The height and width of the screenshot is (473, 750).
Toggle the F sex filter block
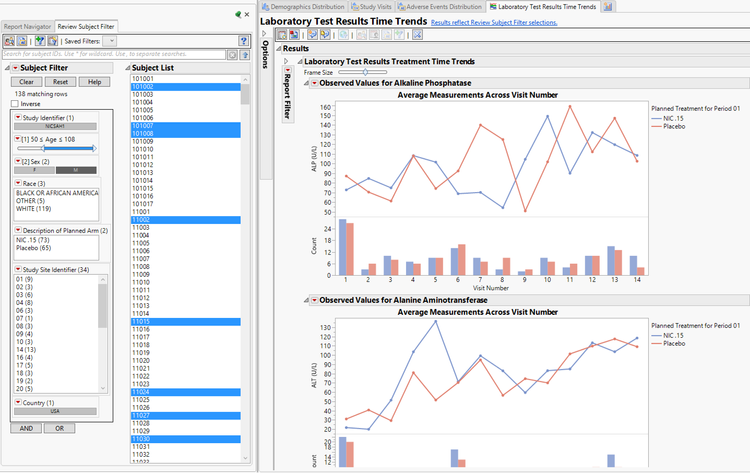[34, 170]
